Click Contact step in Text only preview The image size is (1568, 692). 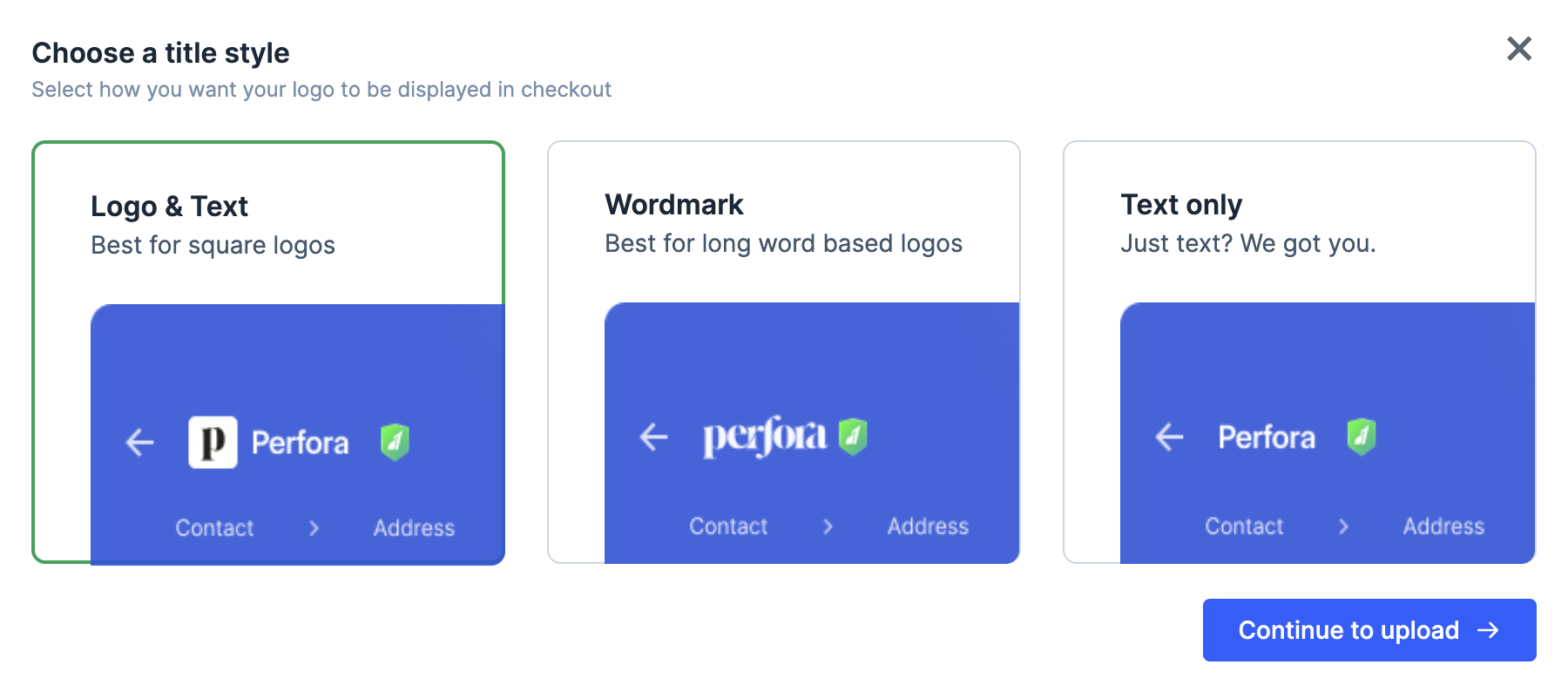click(1244, 526)
